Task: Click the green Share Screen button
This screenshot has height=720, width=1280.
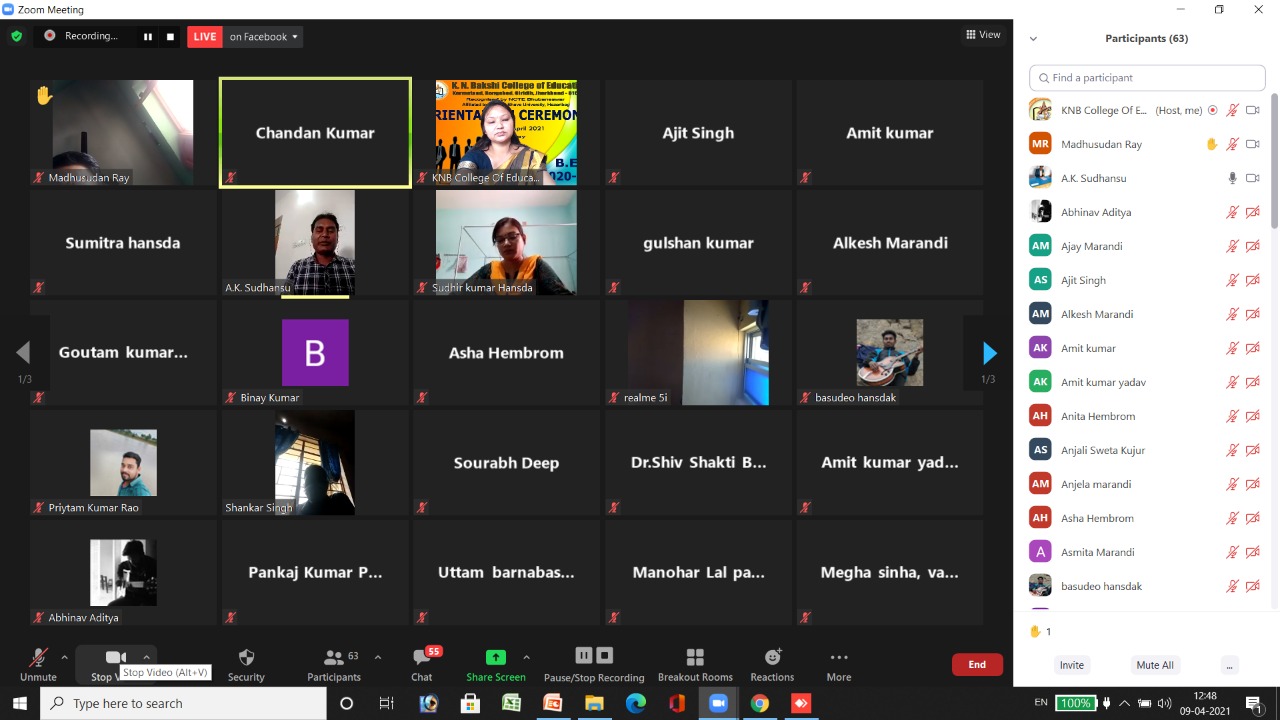Action: [x=496, y=664]
